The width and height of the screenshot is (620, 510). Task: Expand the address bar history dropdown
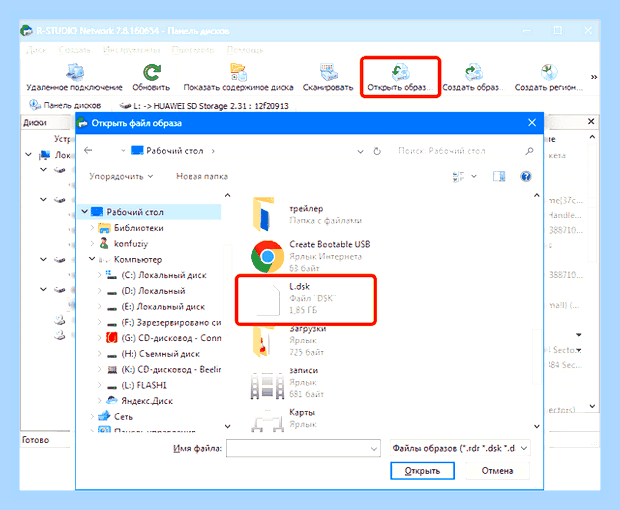tap(360, 151)
